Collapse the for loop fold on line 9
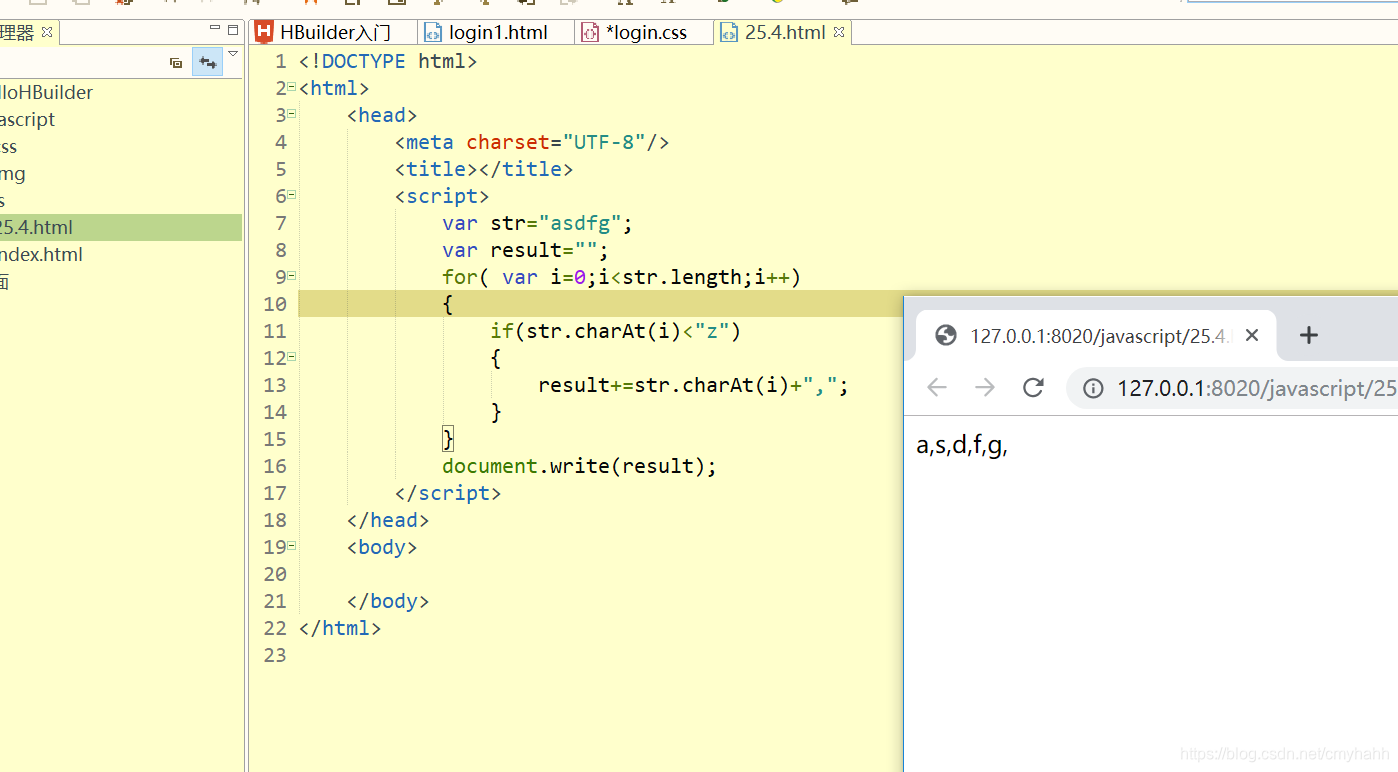This screenshot has height=772, width=1398. point(292,276)
